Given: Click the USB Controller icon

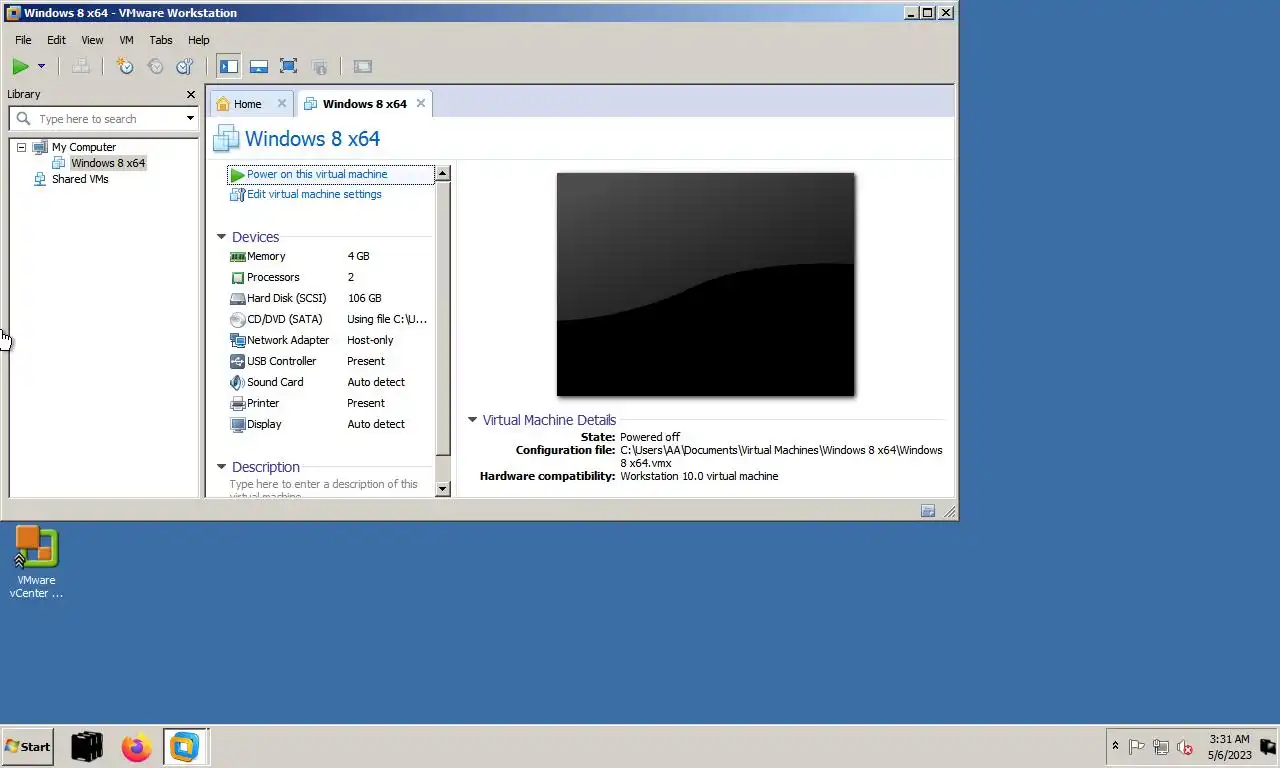Looking at the screenshot, I should tap(237, 362).
